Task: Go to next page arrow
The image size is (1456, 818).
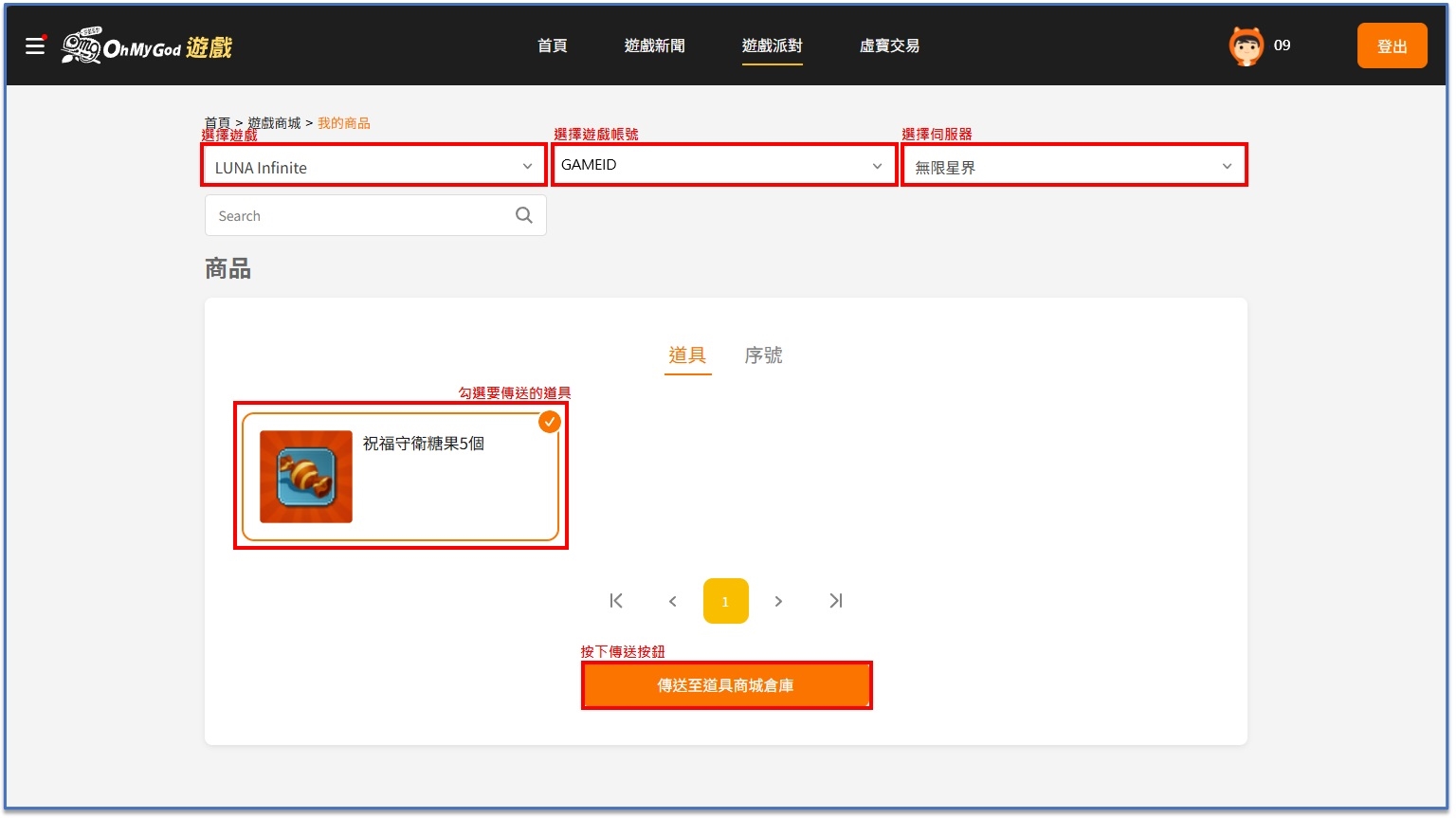Action: coord(778,601)
